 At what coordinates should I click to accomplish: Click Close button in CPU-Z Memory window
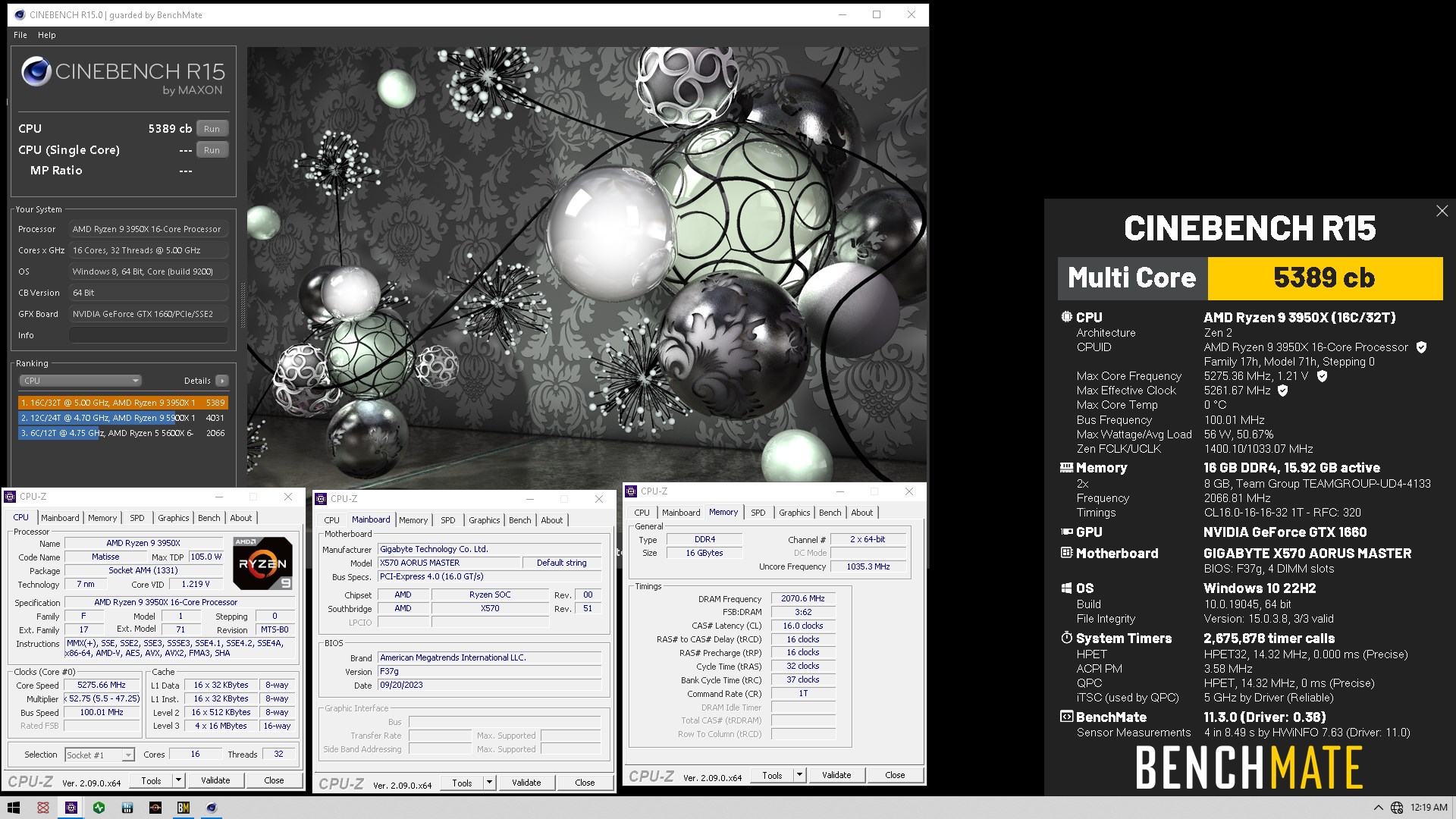point(895,775)
